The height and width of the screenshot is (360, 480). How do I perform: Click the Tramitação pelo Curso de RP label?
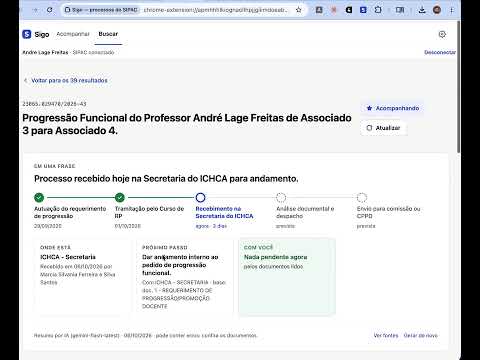point(149,212)
